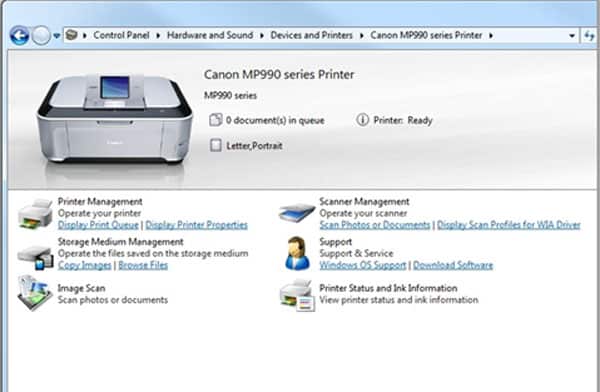This screenshot has width=600, height=392.
Task: Go to Hardware and Sound breadcrumb
Action: (x=210, y=35)
